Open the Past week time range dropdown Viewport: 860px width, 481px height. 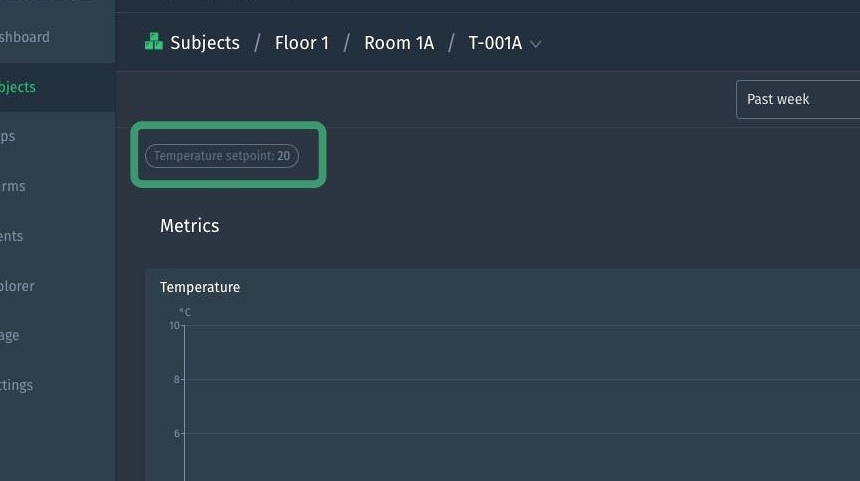click(x=797, y=99)
